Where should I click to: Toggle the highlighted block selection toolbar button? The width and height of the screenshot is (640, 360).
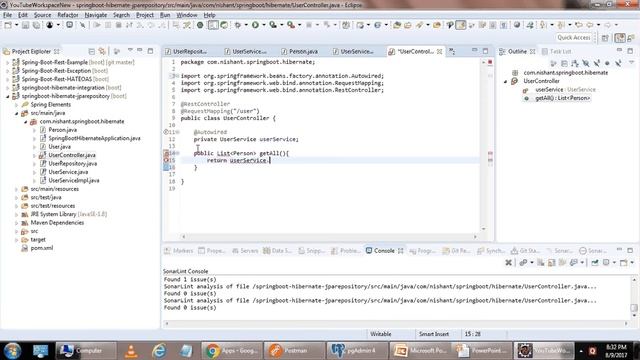click(213, 25)
